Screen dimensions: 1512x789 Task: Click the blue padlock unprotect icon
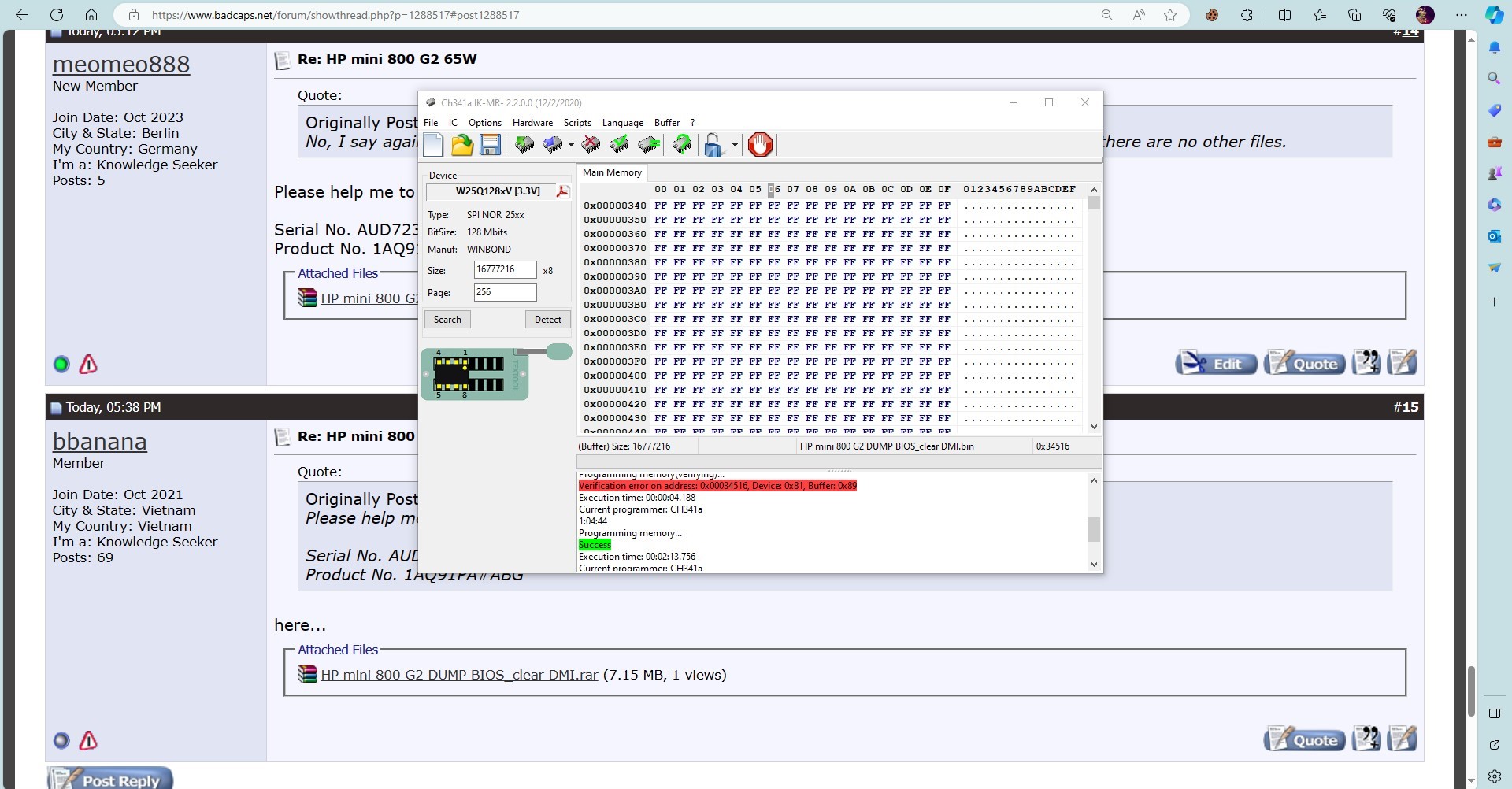(713, 145)
